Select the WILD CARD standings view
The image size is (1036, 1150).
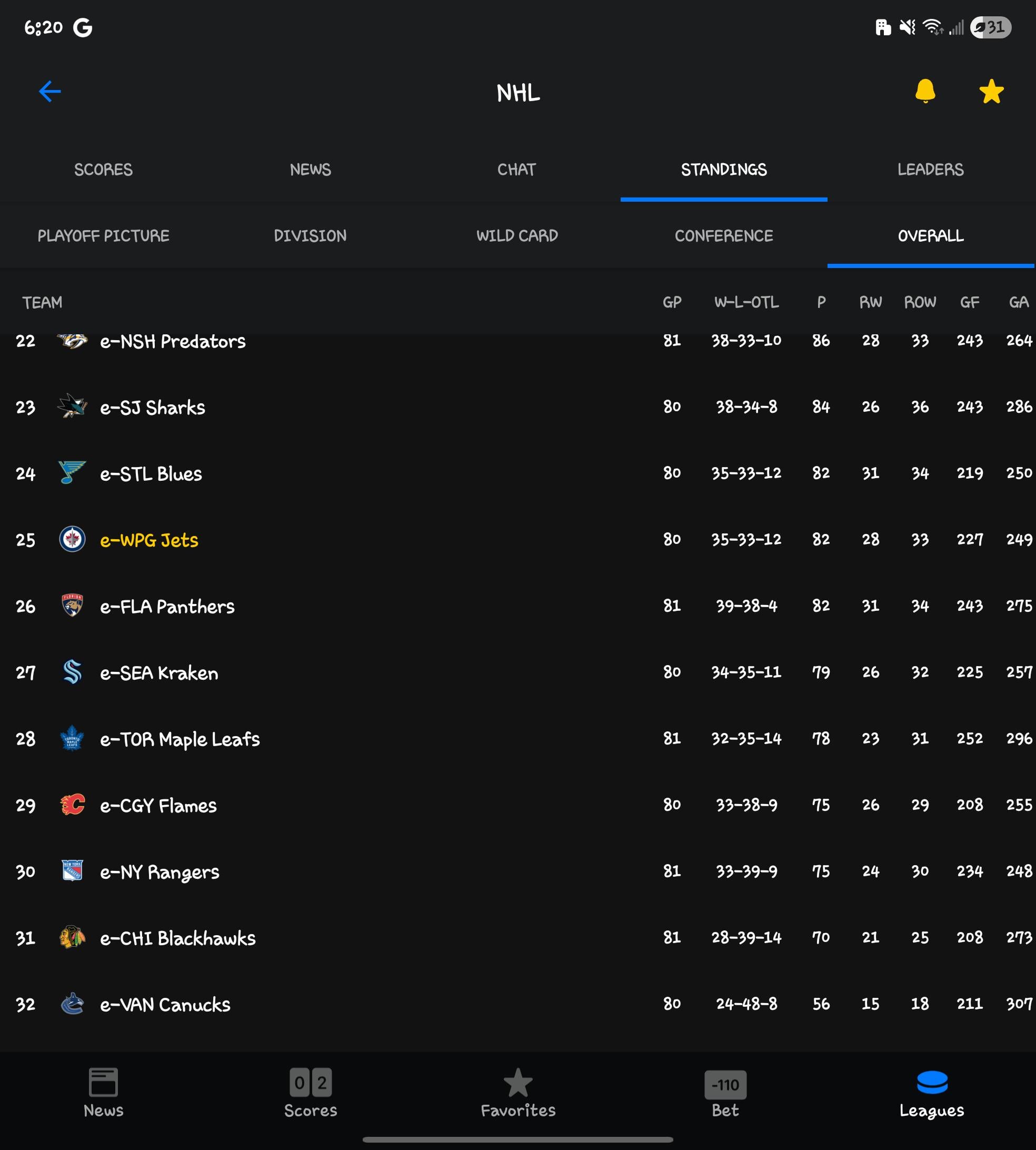pos(516,236)
